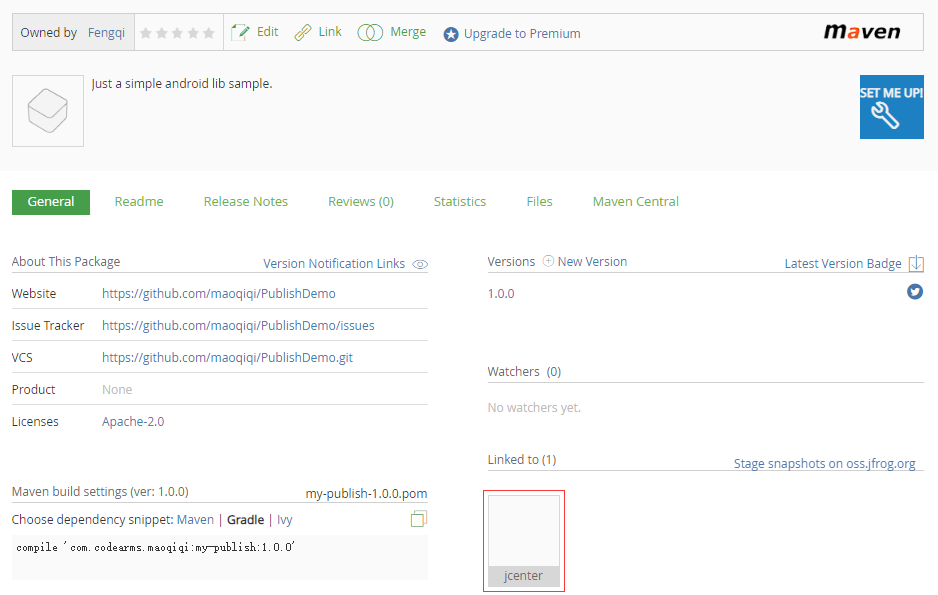
Task: Open owner Fengqi profile link
Action: (x=106, y=33)
